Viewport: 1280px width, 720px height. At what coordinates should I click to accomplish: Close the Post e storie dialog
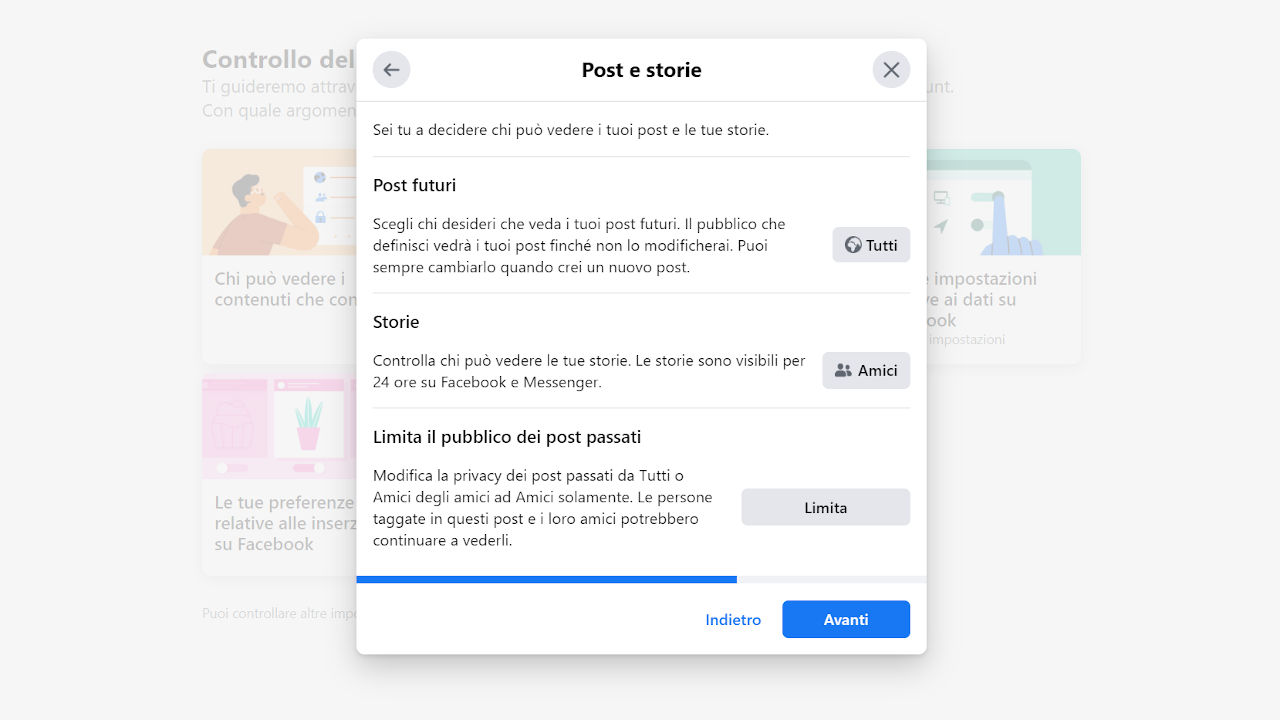[x=891, y=70]
